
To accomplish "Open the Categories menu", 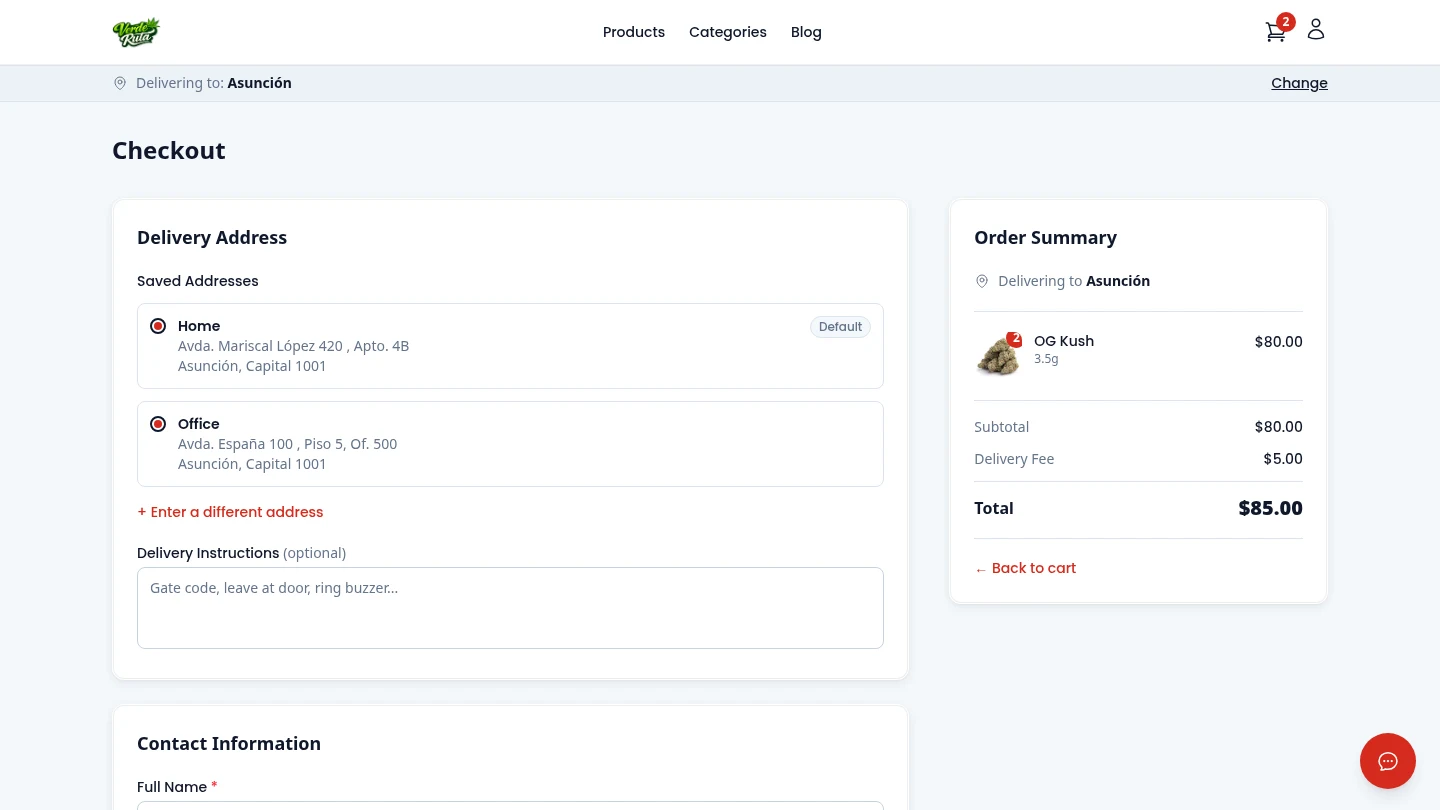I will click(x=728, y=32).
